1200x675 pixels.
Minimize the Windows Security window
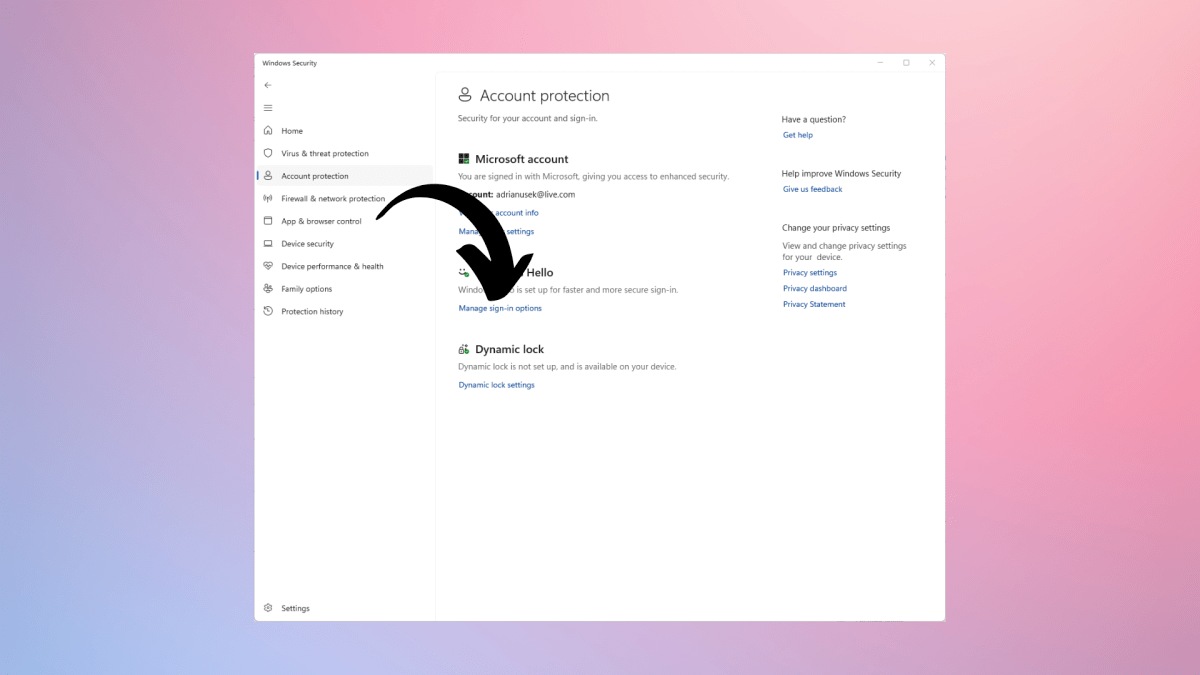pos(880,62)
